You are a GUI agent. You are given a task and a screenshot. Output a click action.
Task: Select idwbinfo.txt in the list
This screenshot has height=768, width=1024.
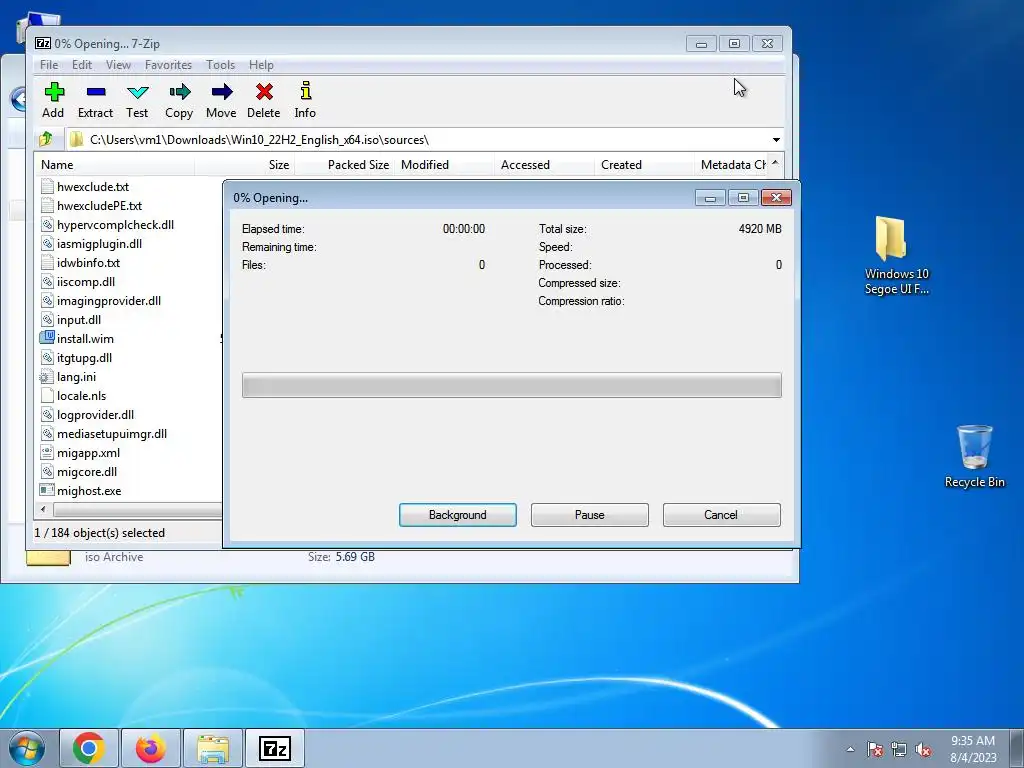88,263
